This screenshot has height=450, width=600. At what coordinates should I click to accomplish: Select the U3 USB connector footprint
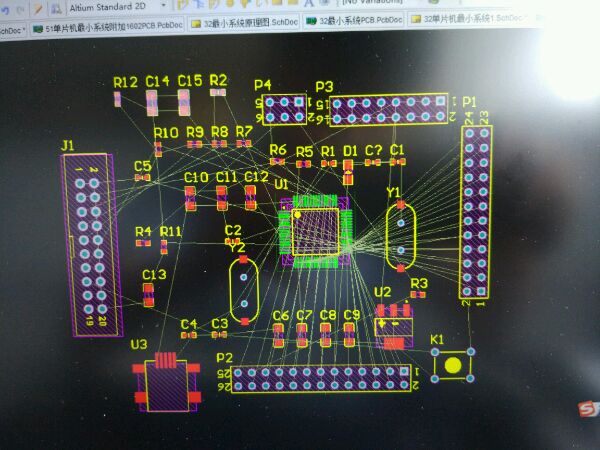tap(167, 383)
